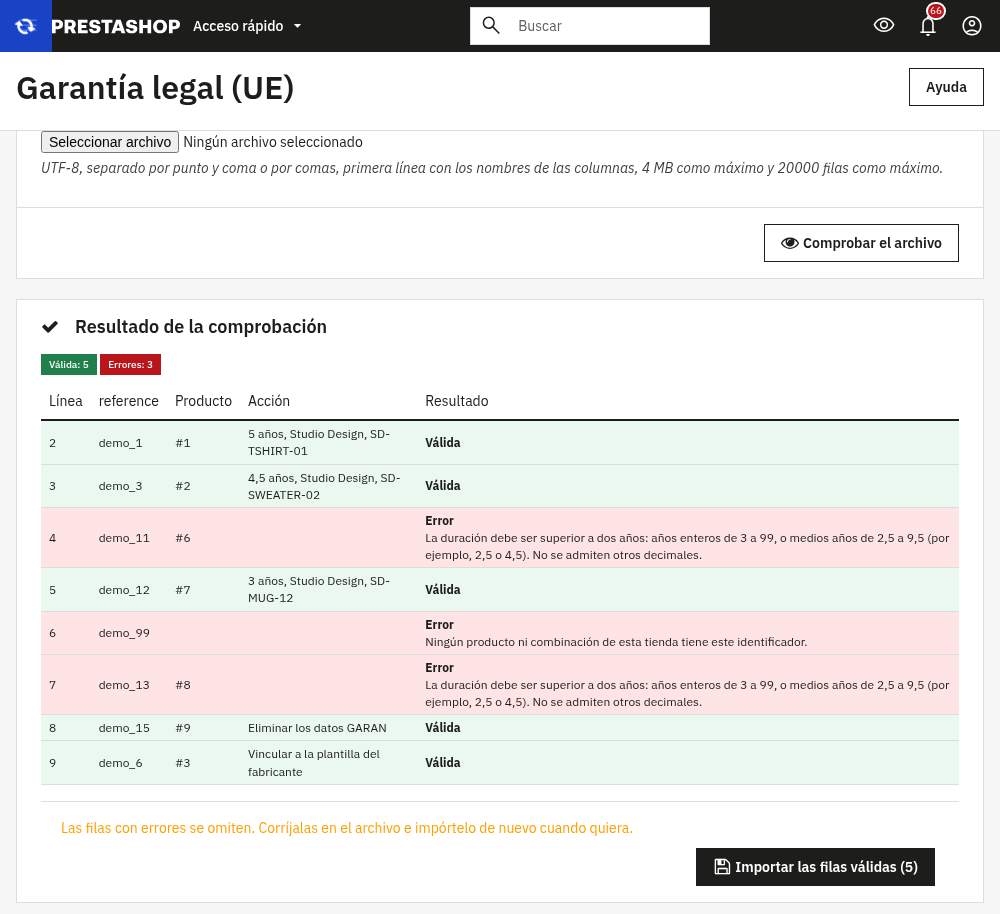Click the Ayuda button
Viewport: 1000px width, 914px height.
[946, 87]
